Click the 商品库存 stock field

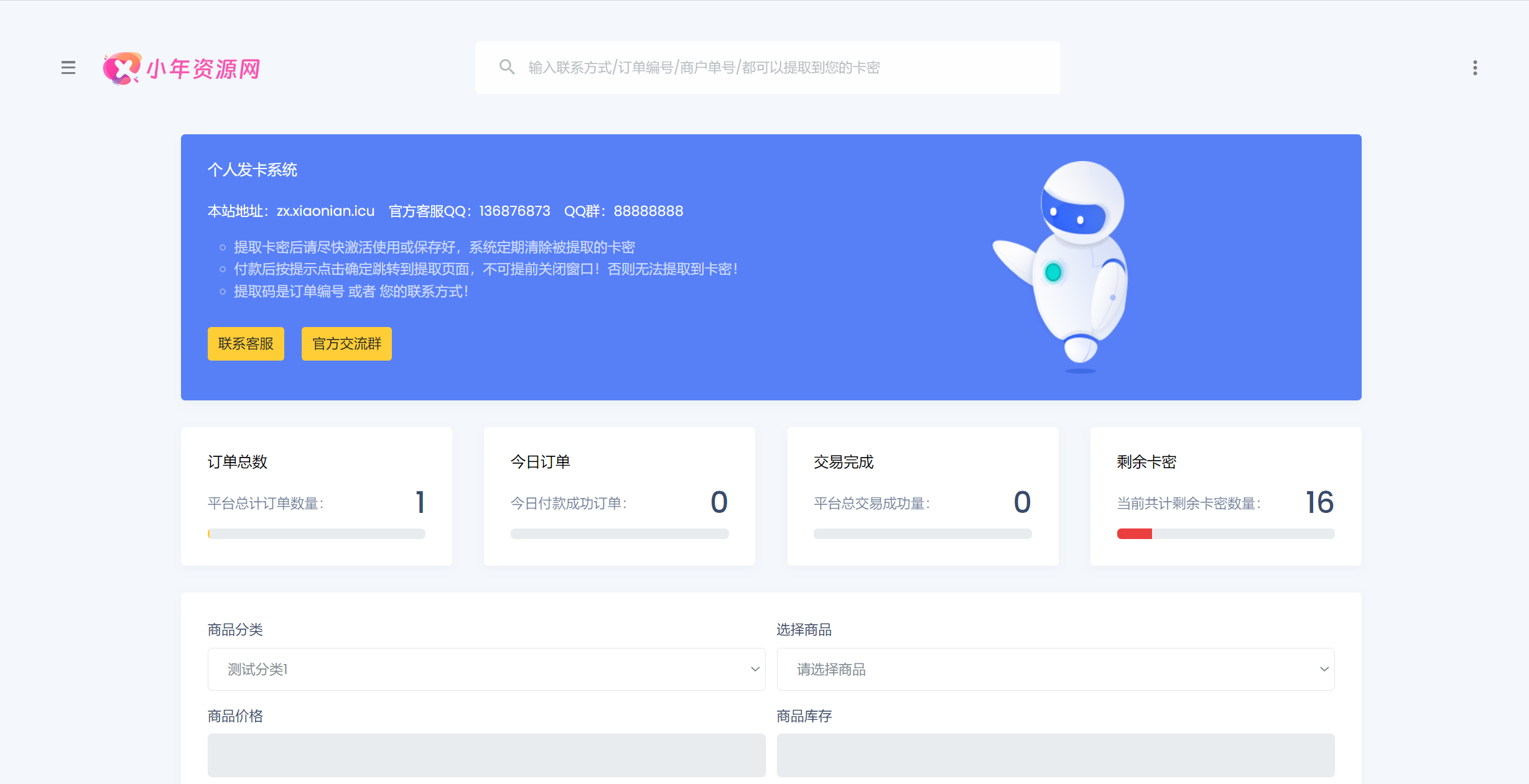click(x=1054, y=755)
